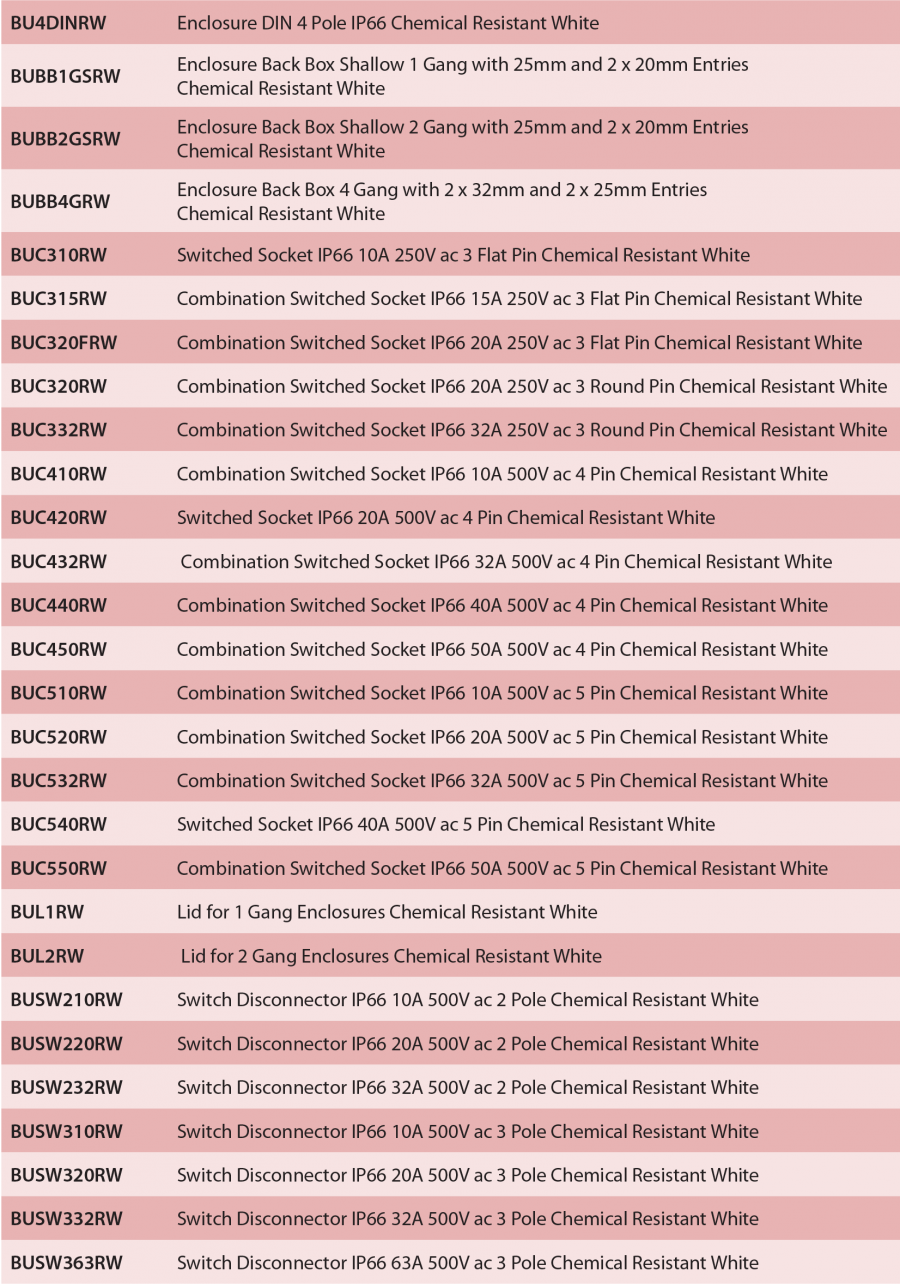Click the BUSW210RW switch disconnector code
The image size is (900, 1284).
tap(66, 1000)
